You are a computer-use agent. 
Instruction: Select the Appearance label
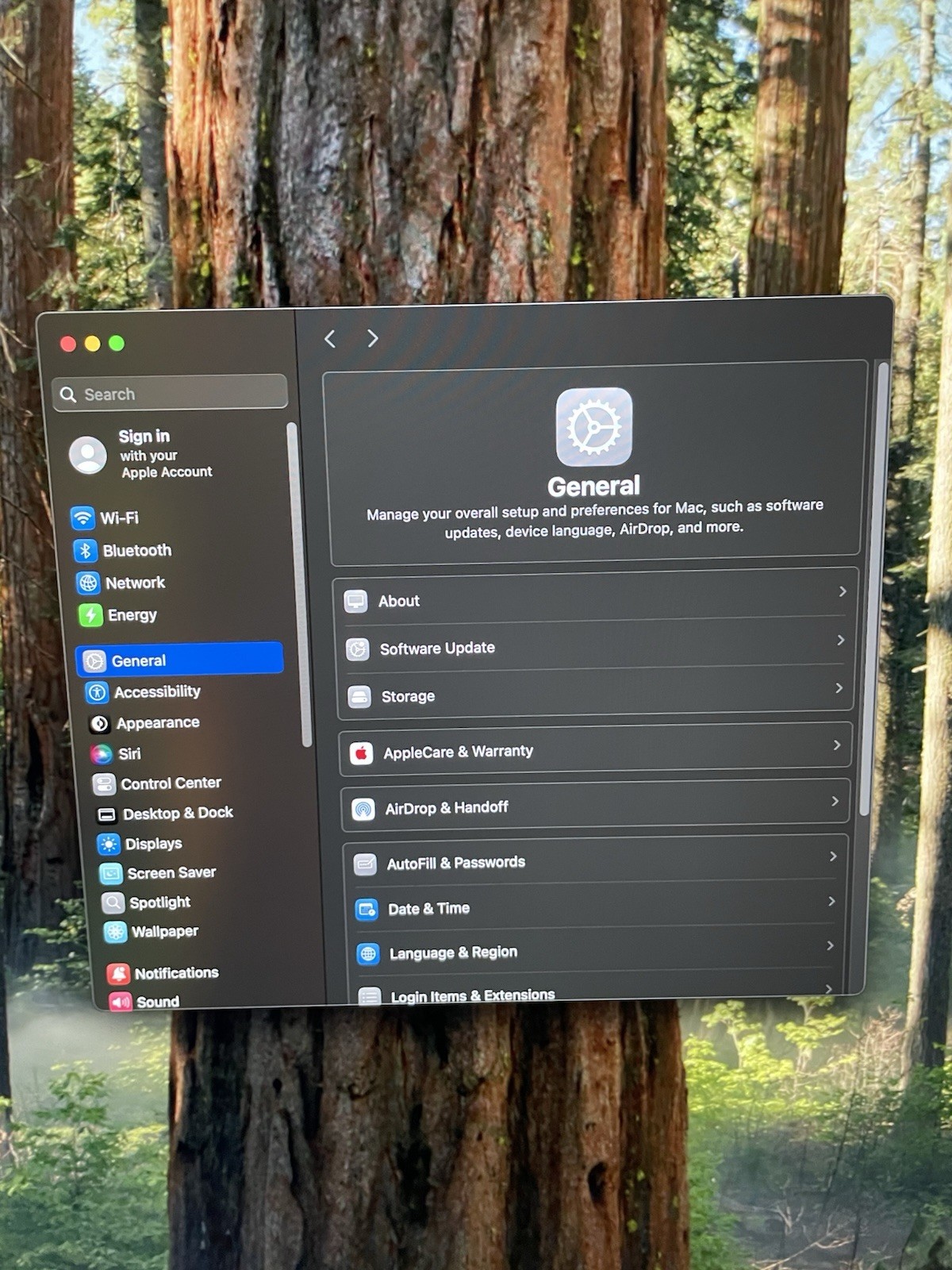pyautogui.click(x=158, y=723)
